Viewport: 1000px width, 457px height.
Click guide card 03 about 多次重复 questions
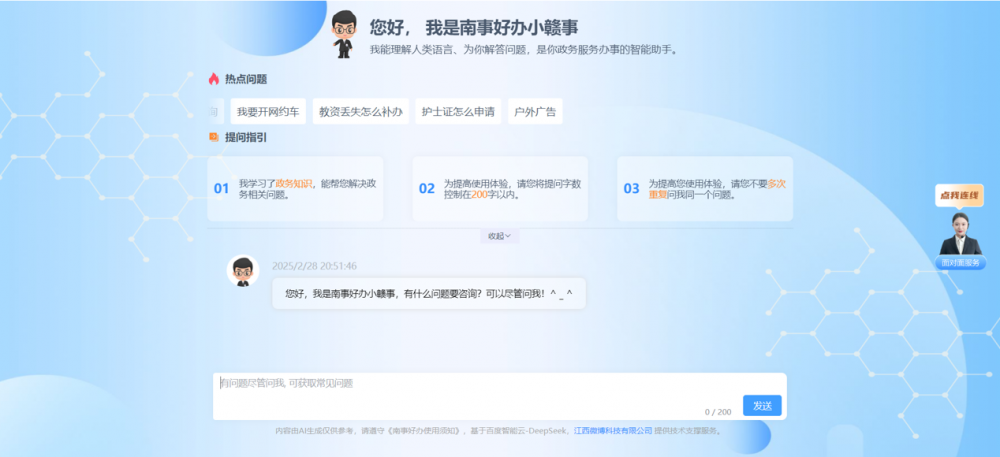coord(705,189)
